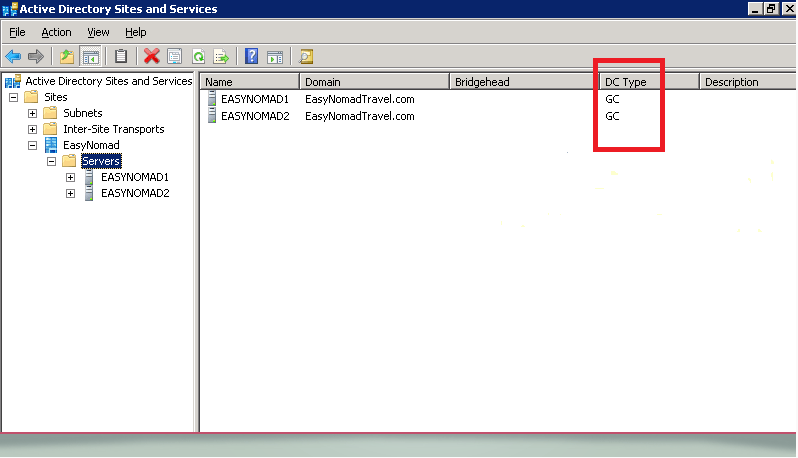The width and height of the screenshot is (798, 458).
Task: Click the blue Back arrow
Action: click(13, 56)
